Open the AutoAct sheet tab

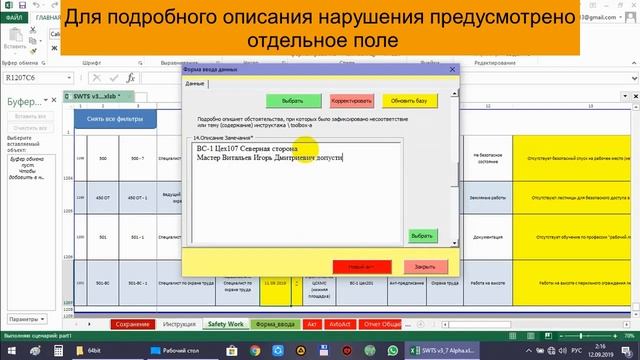340,324
